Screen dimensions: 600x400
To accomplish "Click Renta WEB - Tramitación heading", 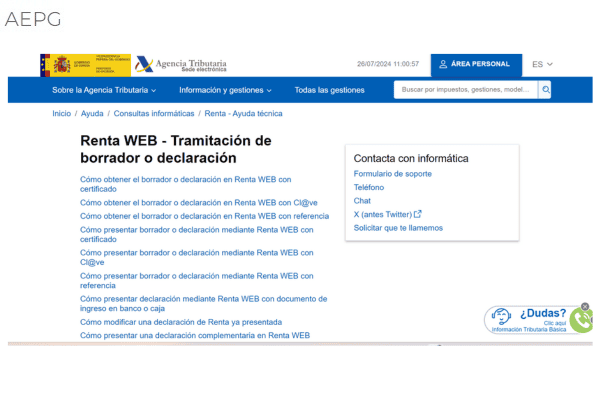I will [x=176, y=149].
